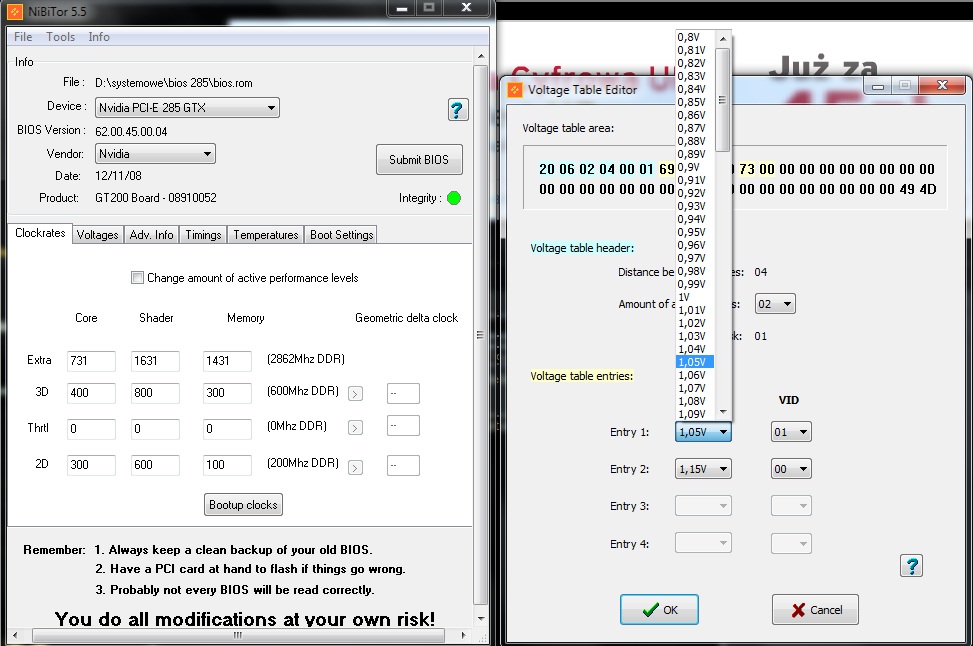Switch to the Boot Settings tab
973x646 pixels.
(341, 235)
